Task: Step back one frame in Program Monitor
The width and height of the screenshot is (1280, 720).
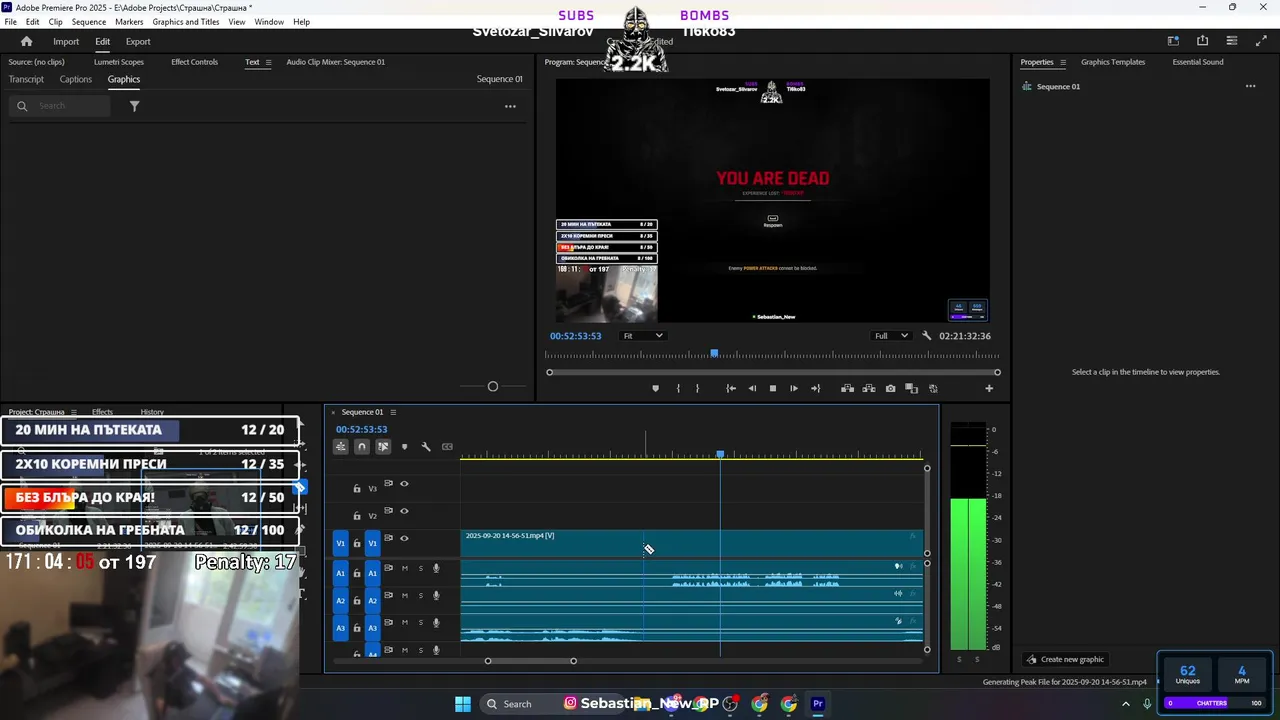Action: point(752,388)
